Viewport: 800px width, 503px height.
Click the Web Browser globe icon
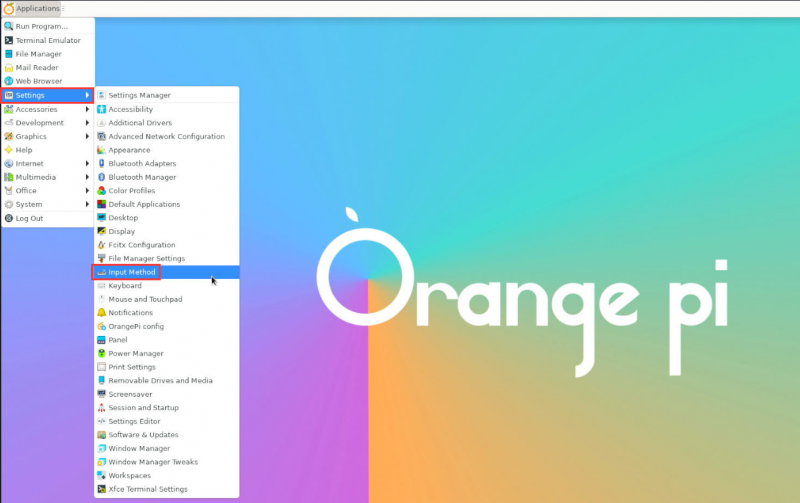pyautogui.click(x=9, y=81)
